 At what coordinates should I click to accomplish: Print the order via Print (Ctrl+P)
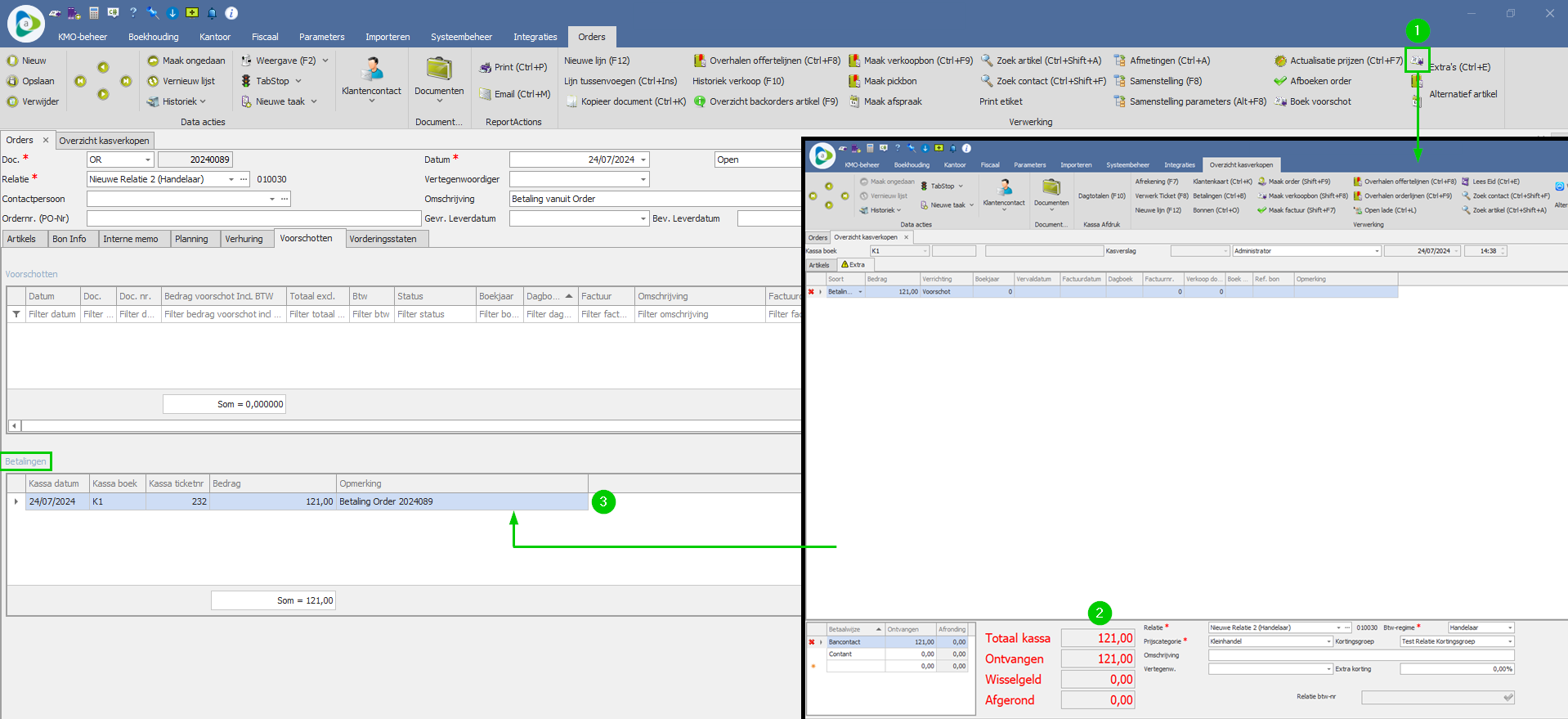(486, 67)
